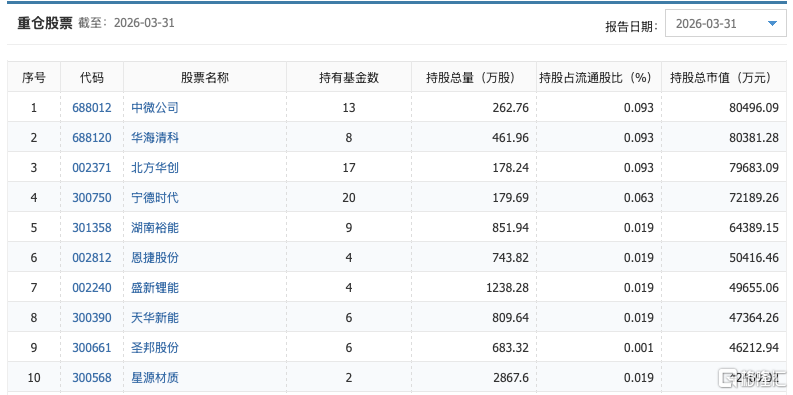Screen dimensions: 793x395
Task: Open the 恩捷股份 stock link
Action: pyautogui.click(x=155, y=258)
